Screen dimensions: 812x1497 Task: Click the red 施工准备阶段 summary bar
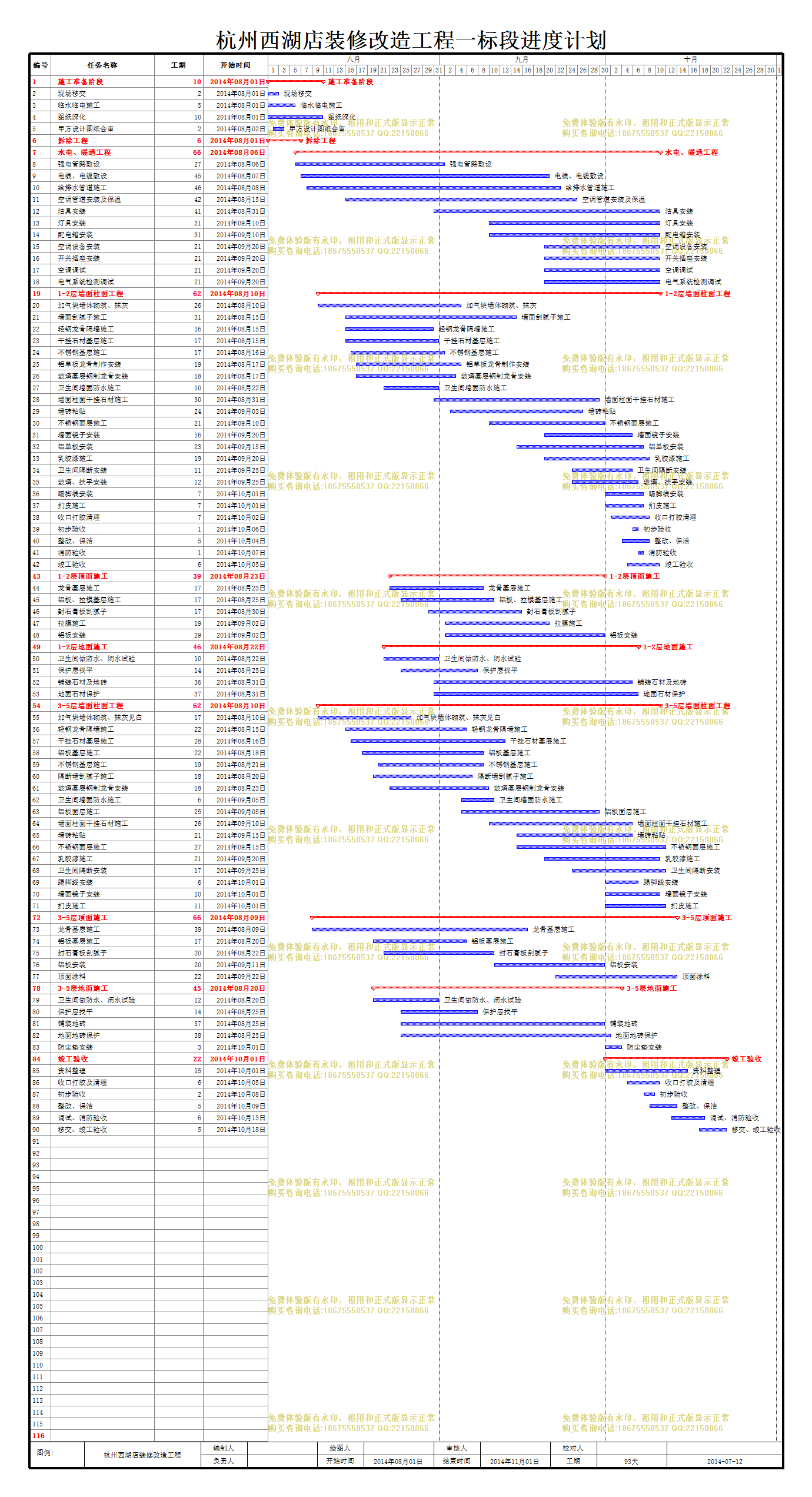coord(295,81)
